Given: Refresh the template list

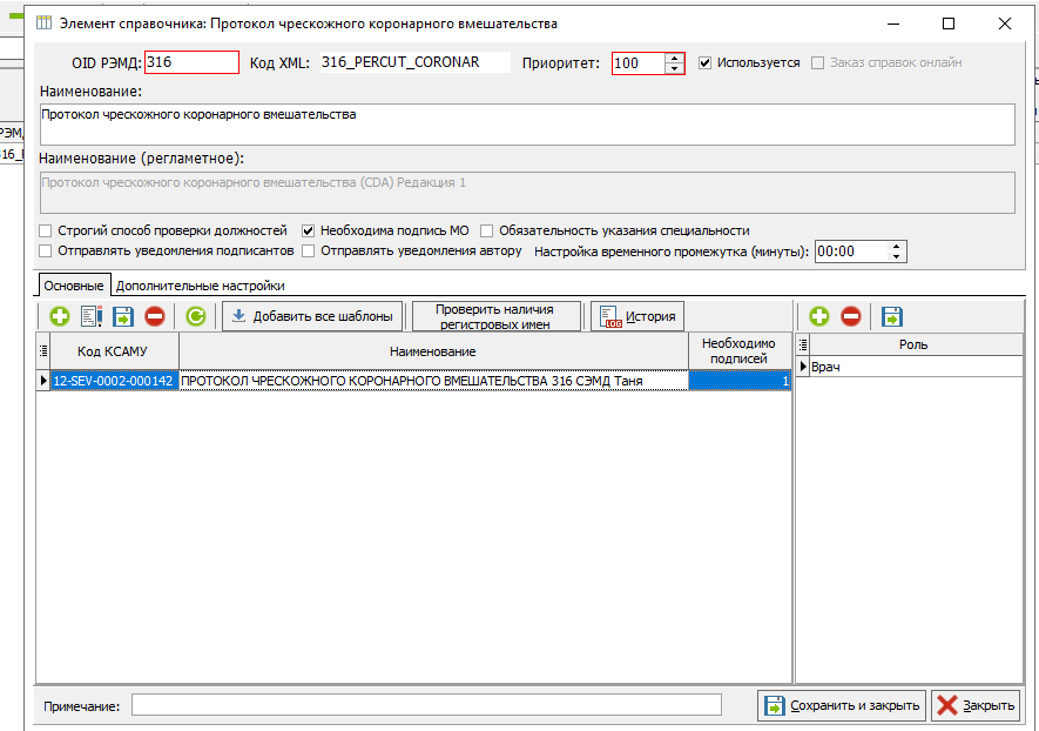Looking at the screenshot, I should click(x=195, y=316).
